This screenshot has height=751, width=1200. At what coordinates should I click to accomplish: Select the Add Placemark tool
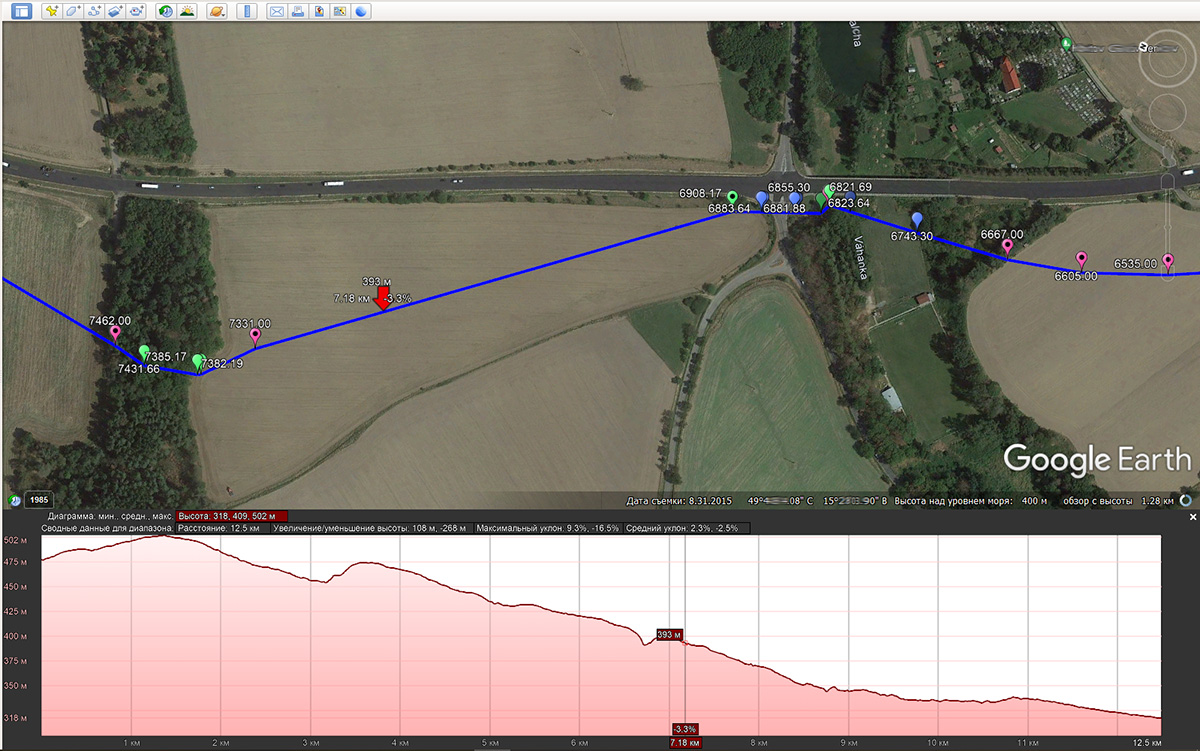(x=50, y=12)
